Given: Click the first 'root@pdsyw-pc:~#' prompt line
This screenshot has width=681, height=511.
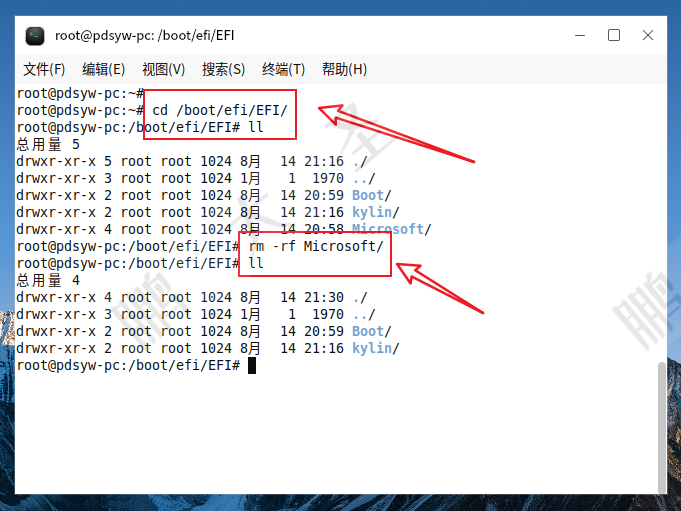Looking at the screenshot, I should tap(80, 93).
